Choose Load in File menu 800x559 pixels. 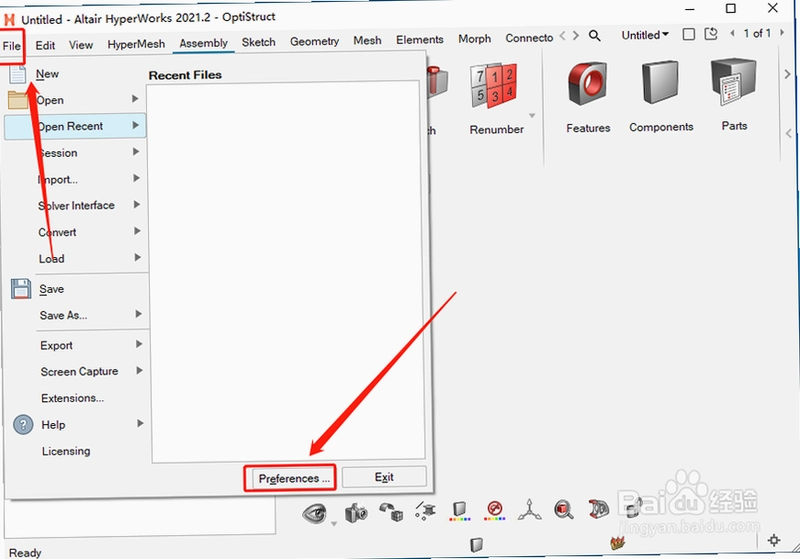coord(52,259)
